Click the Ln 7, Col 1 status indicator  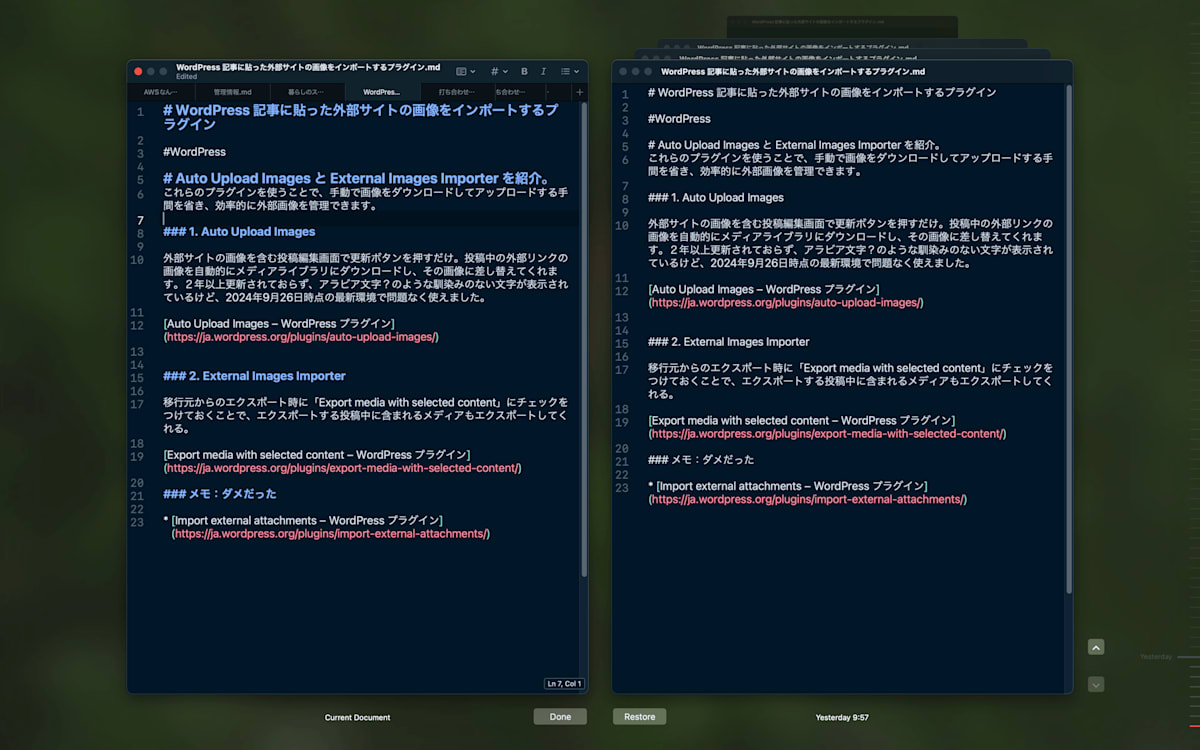564,684
